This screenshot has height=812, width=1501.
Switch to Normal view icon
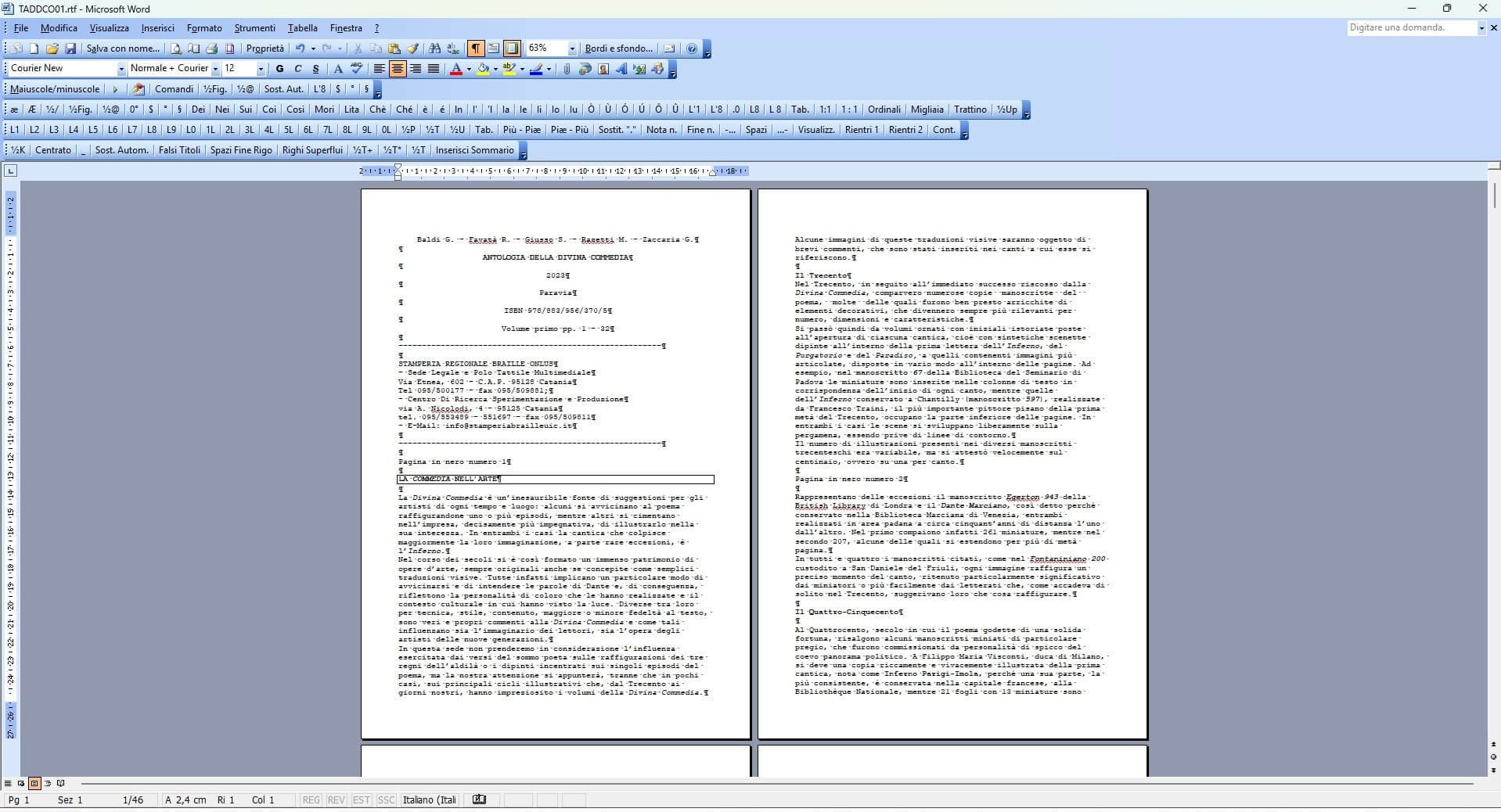pos(8,783)
